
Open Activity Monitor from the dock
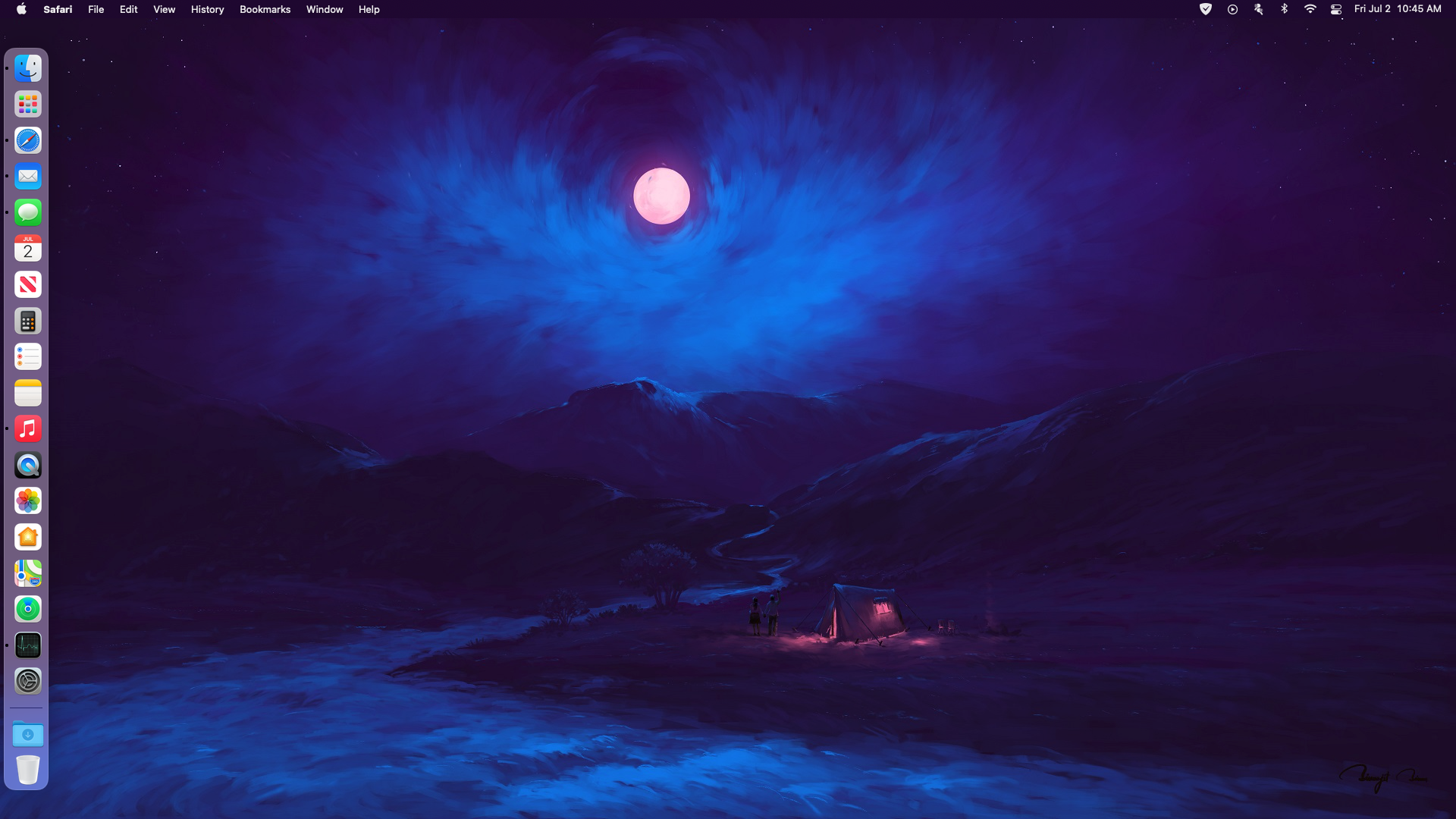pyautogui.click(x=28, y=645)
